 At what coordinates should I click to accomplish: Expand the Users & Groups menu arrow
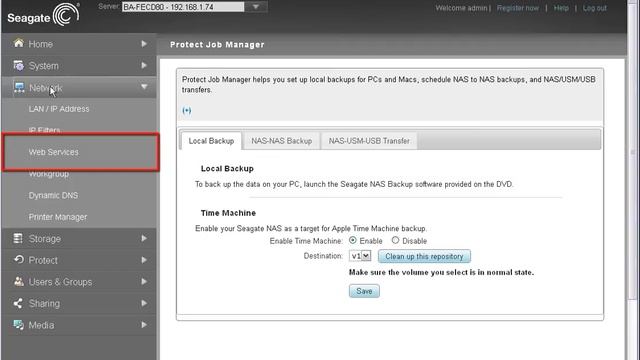tap(144, 282)
